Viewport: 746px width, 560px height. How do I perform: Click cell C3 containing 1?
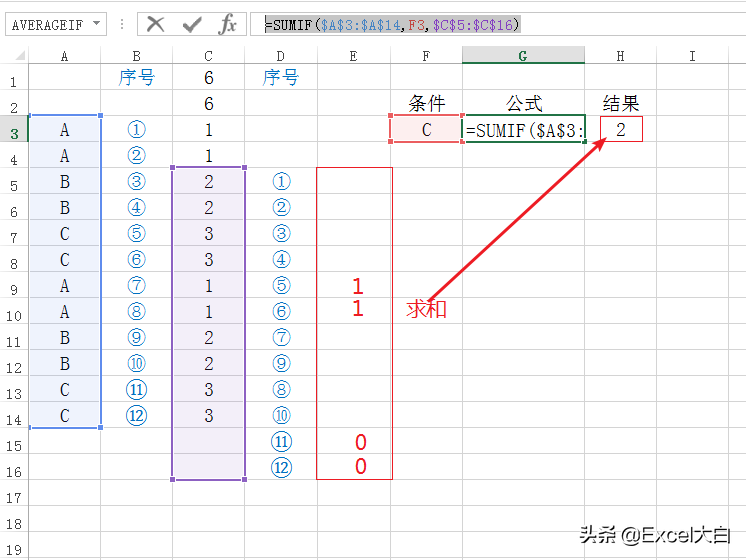[x=208, y=129]
